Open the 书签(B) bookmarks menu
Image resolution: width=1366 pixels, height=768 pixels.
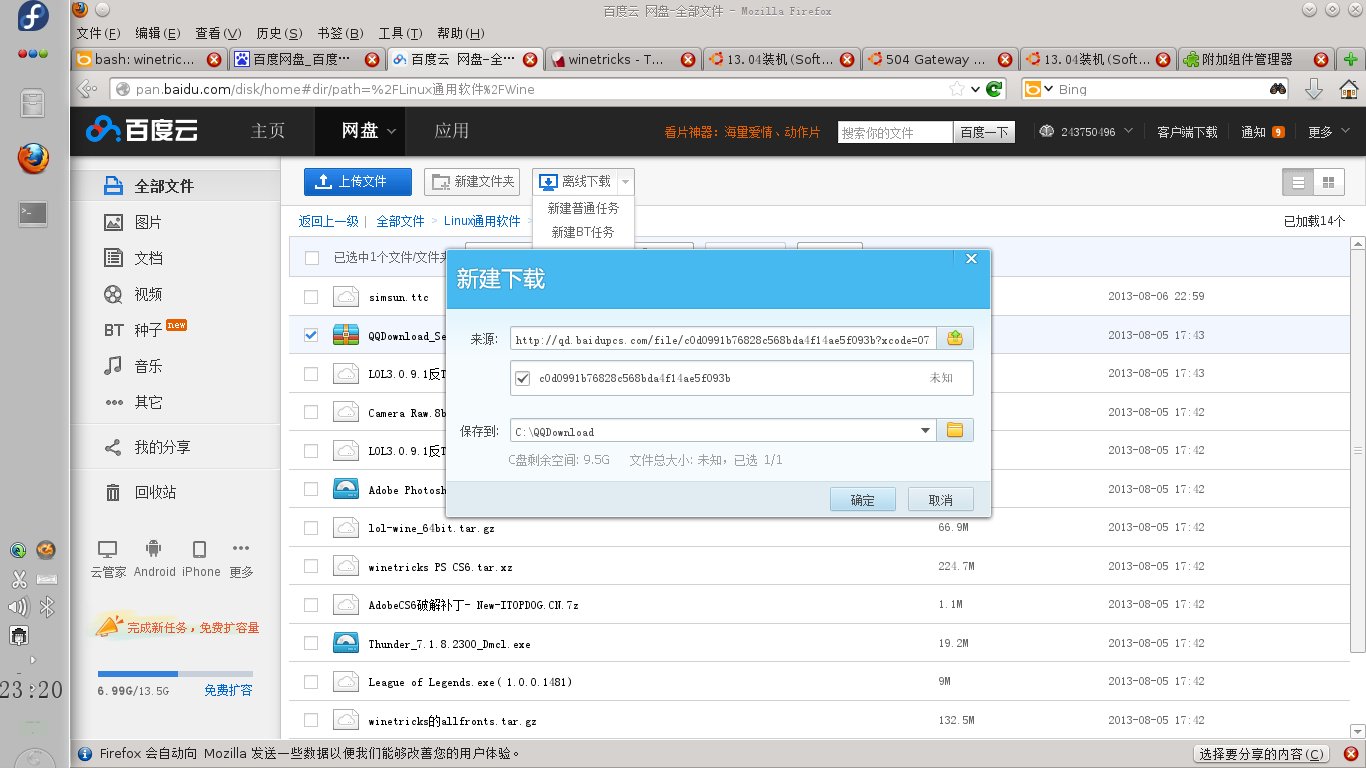coord(341,34)
